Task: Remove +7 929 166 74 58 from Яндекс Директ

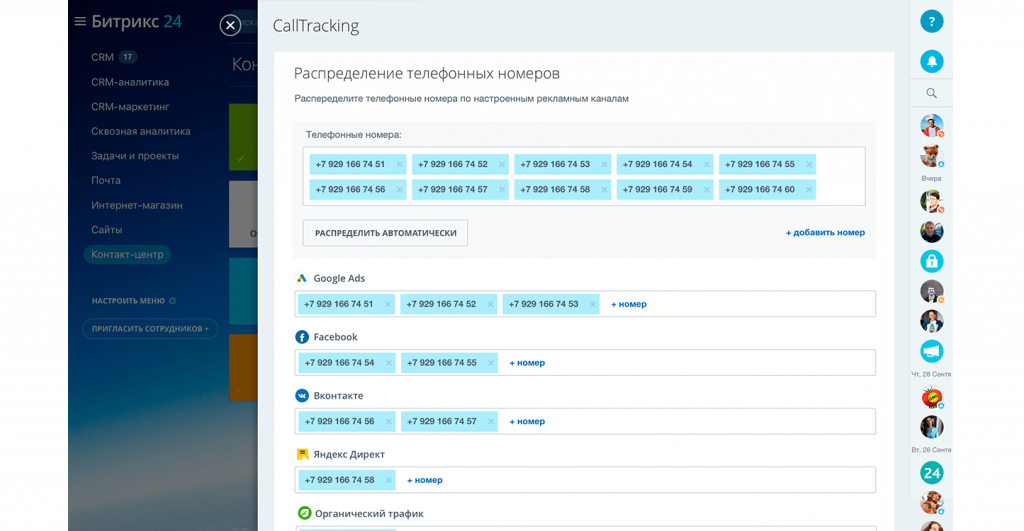Action: pos(389,481)
